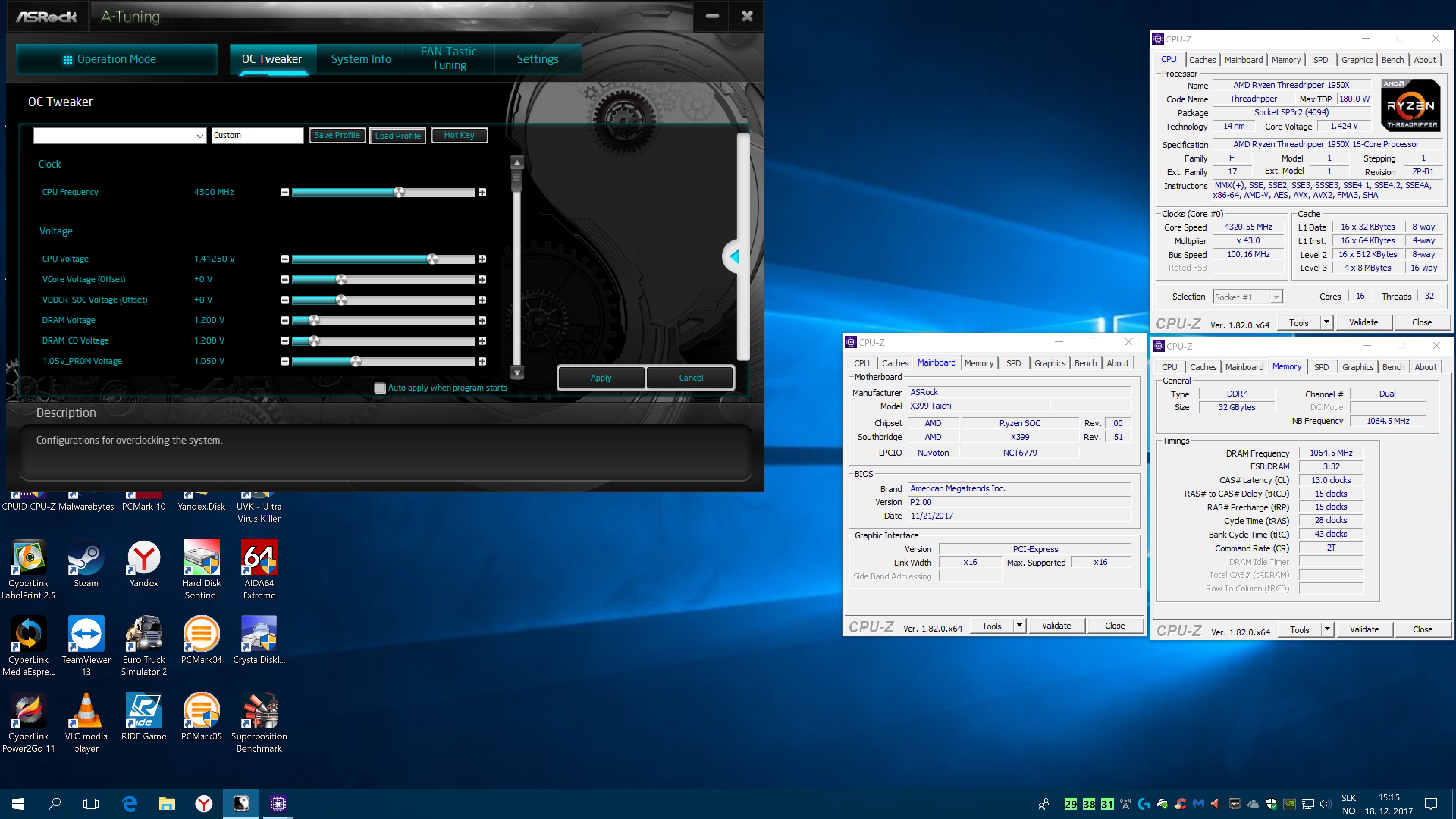This screenshot has width=1456, height=819.
Task: Open SPD tab in CPU-Z Memory window
Action: [x=1321, y=367]
